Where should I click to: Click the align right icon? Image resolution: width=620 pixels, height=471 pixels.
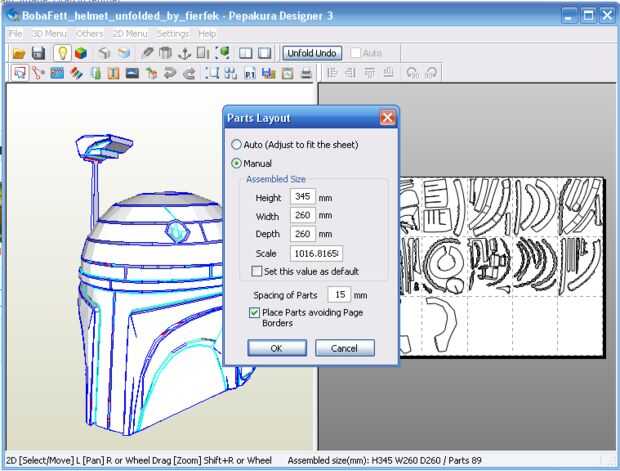point(350,73)
